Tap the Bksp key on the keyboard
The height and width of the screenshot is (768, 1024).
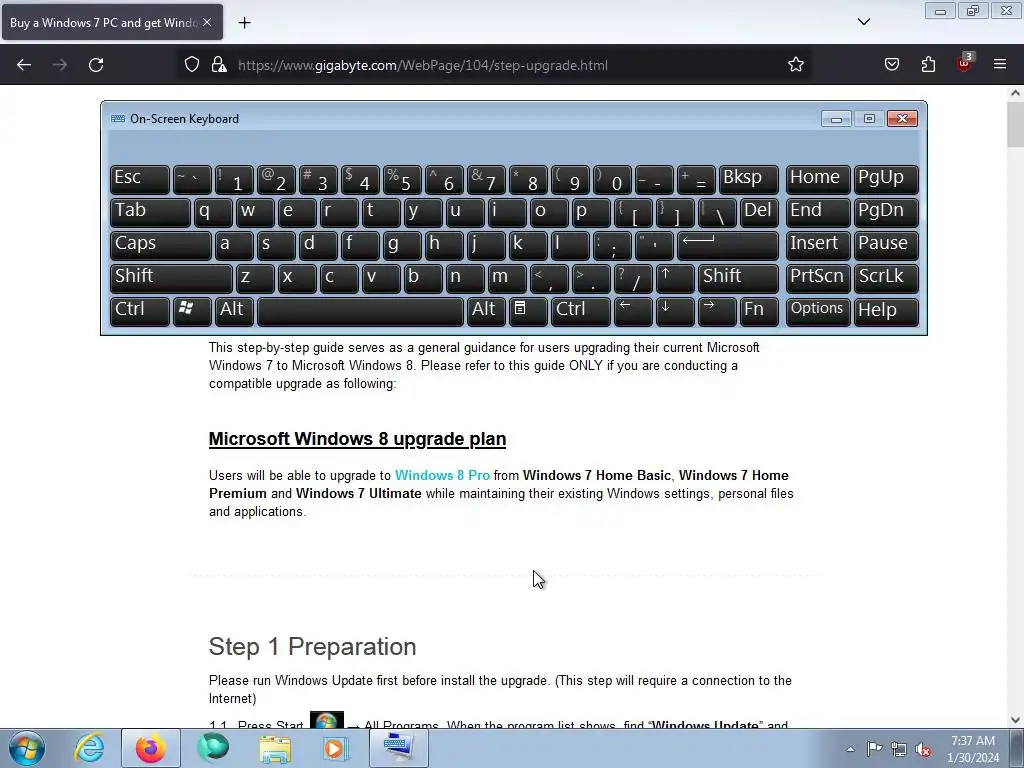click(748, 179)
